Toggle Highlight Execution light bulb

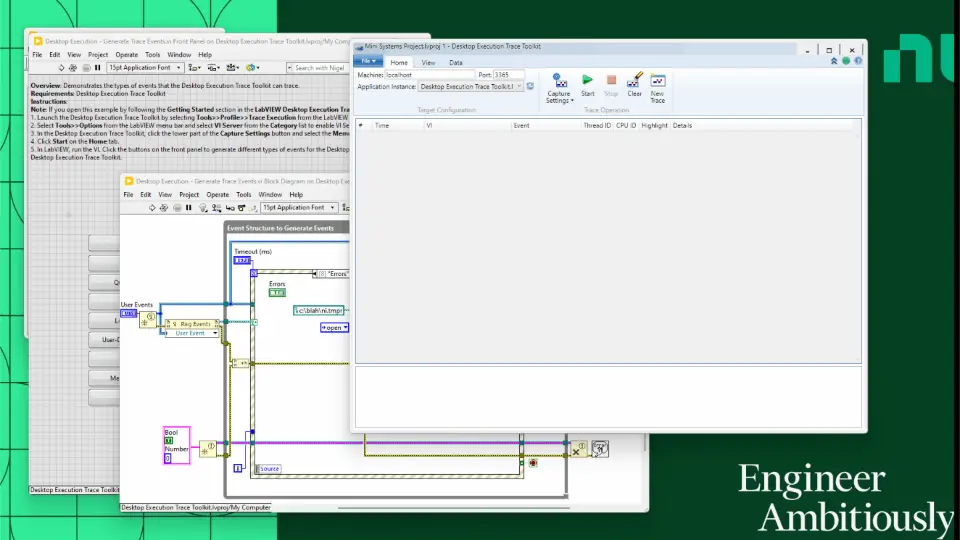coord(203,208)
